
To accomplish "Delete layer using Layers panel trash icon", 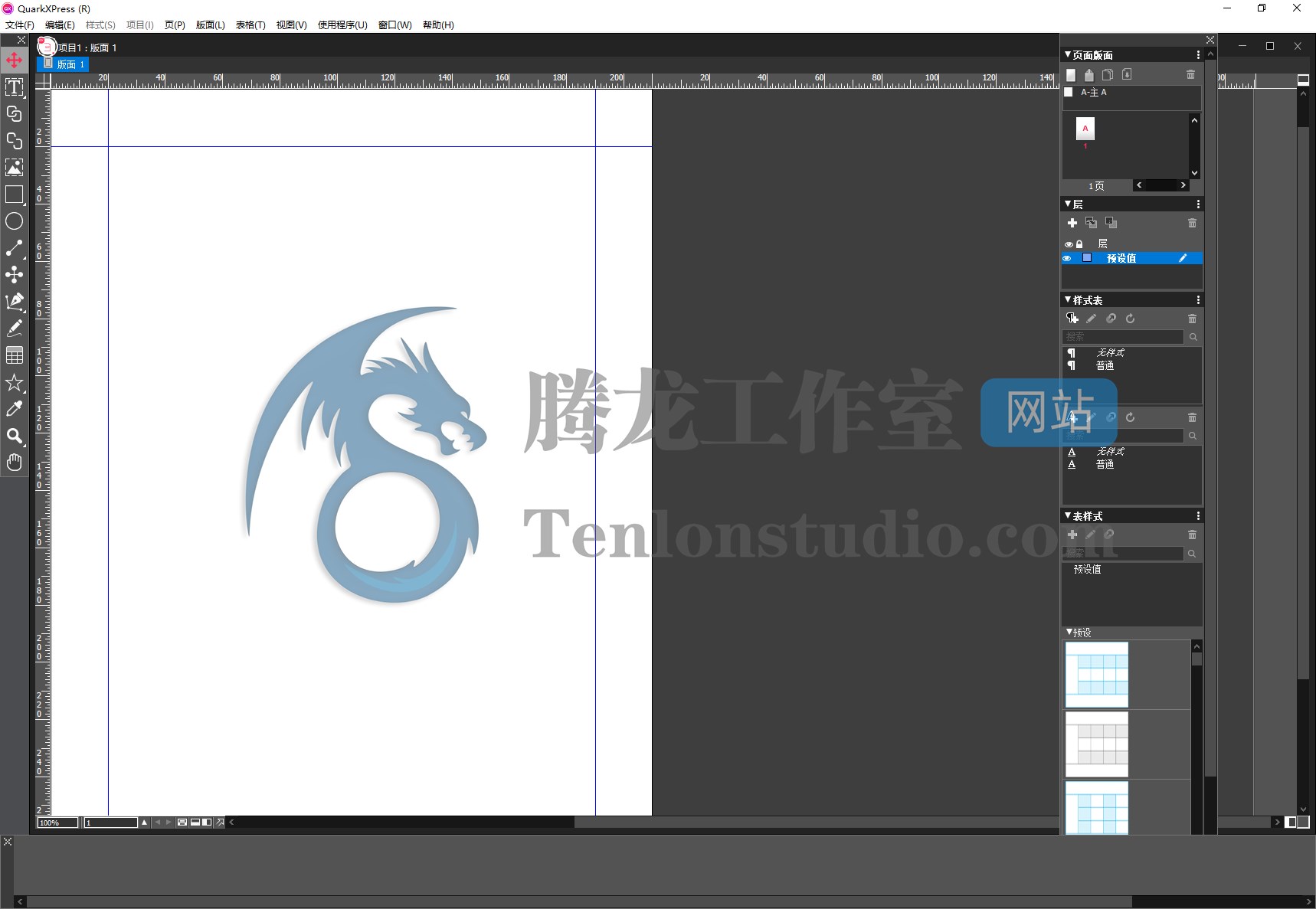I will point(1192,223).
